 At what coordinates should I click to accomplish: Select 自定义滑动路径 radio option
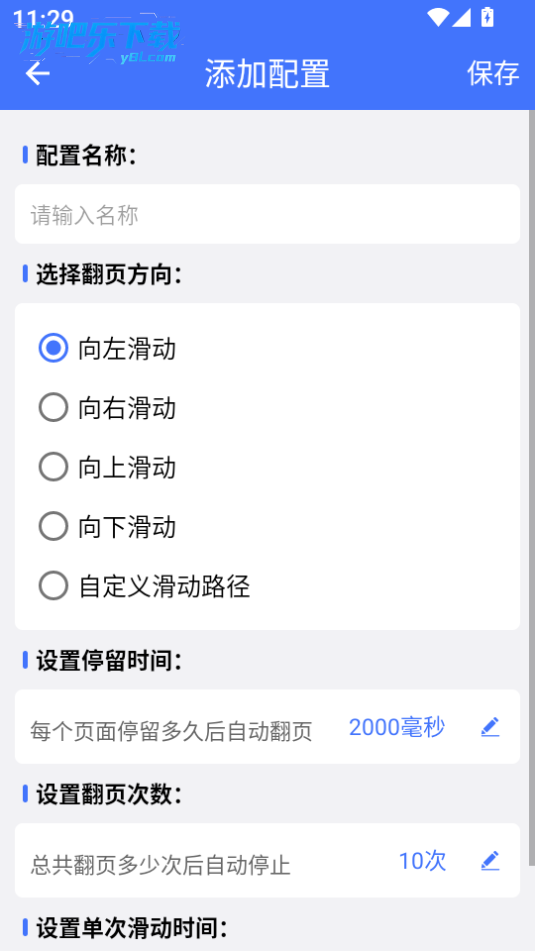tap(53, 586)
